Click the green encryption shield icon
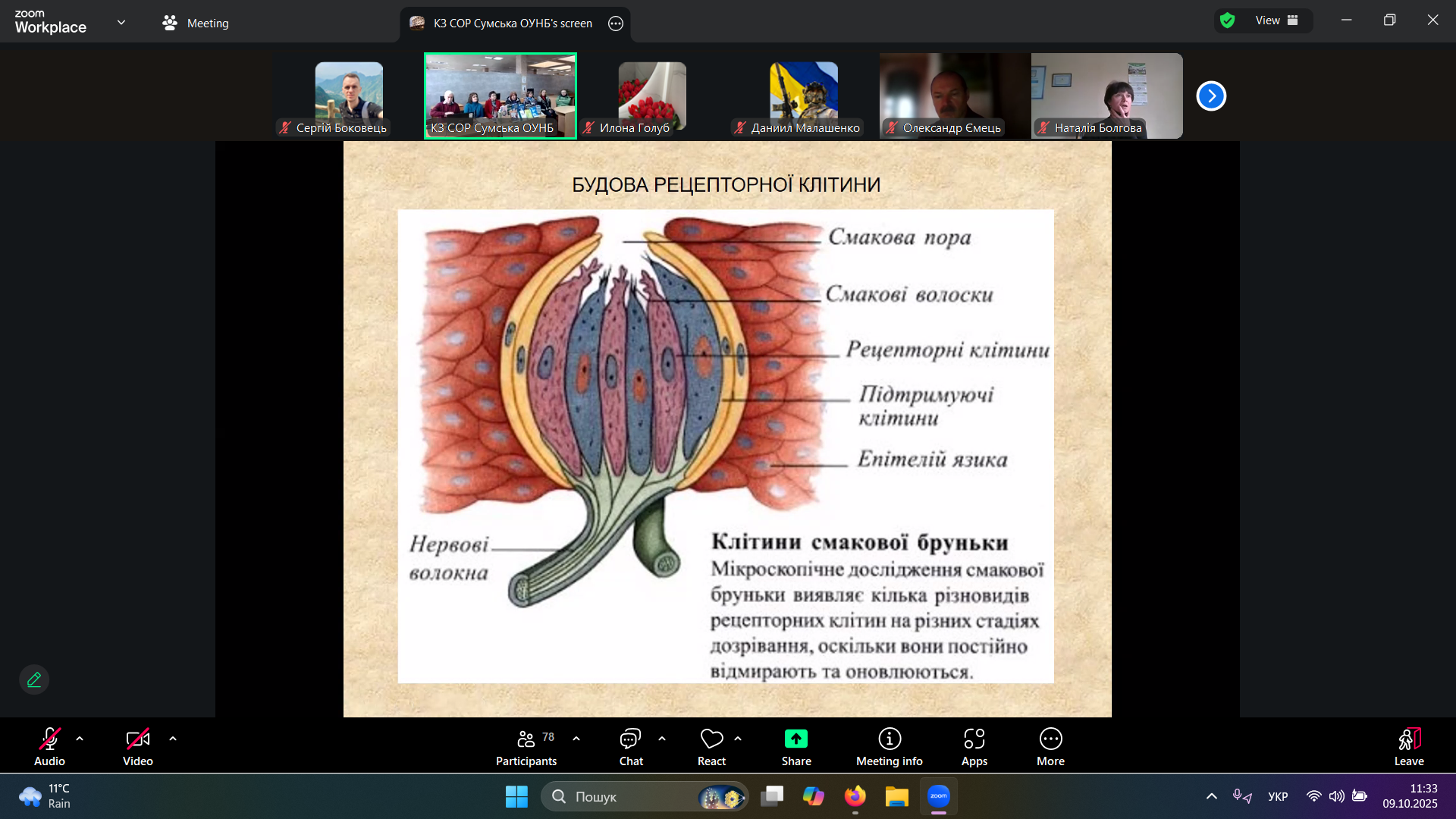 1228,20
